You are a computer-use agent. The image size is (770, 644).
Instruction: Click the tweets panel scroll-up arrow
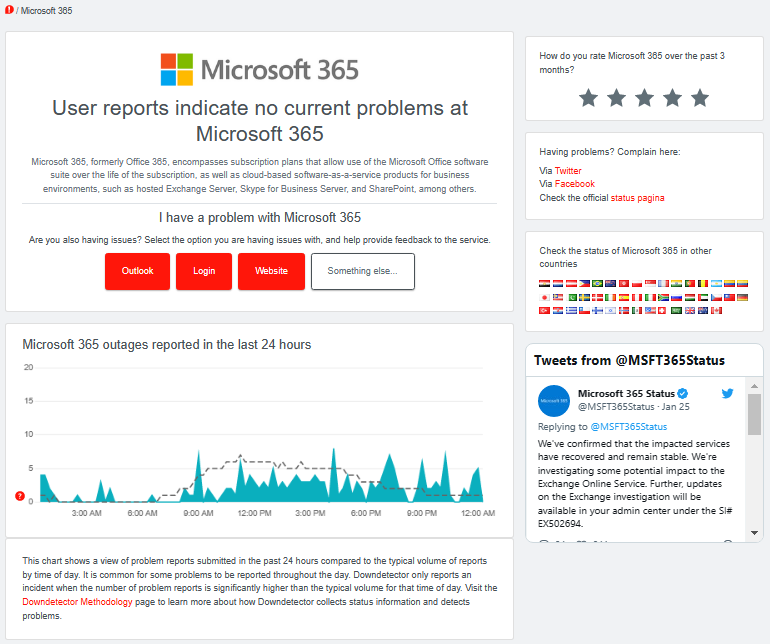[x=754, y=386]
